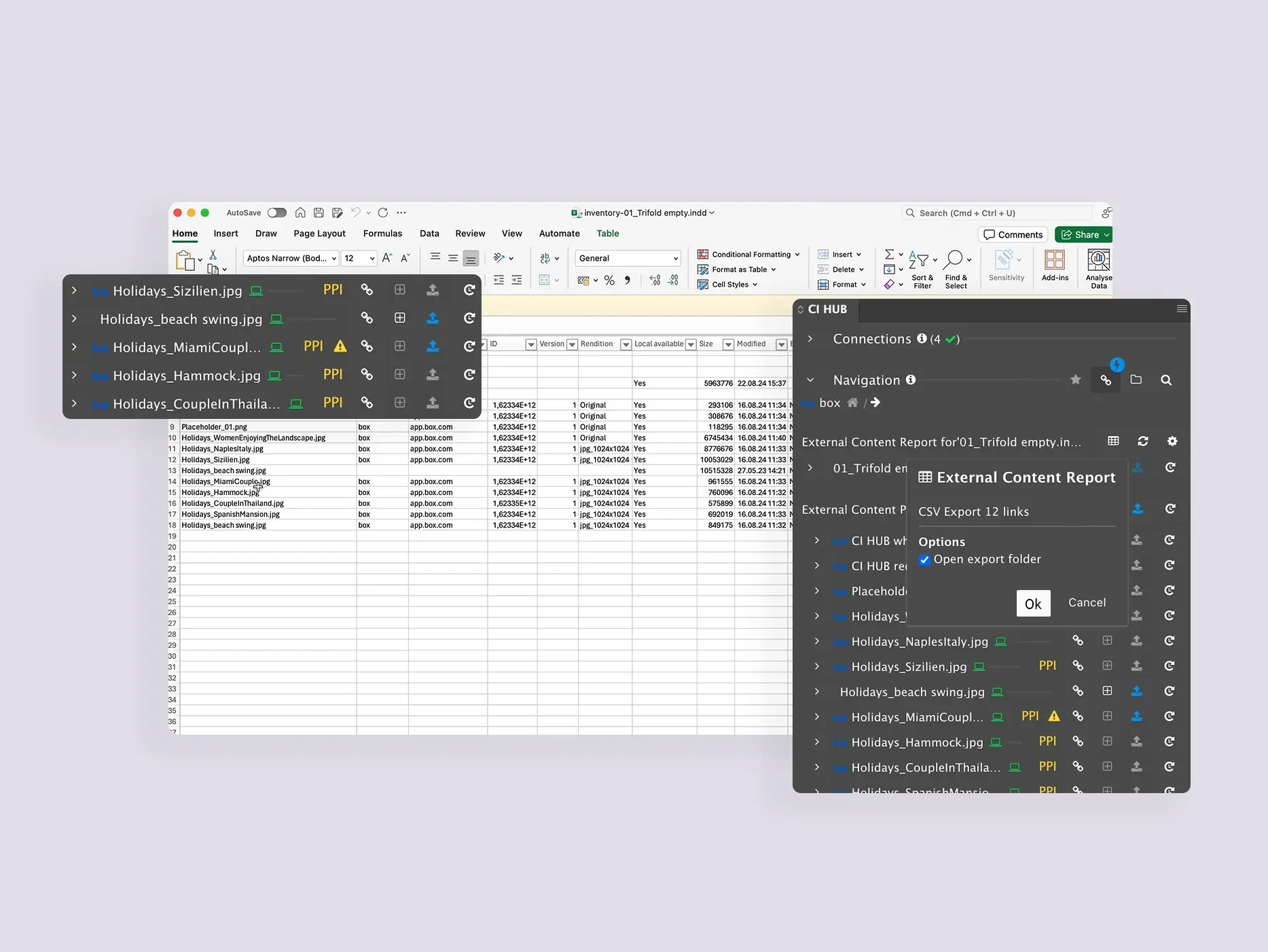Click the green Share button
1268x952 pixels.
pos(1083,234)
